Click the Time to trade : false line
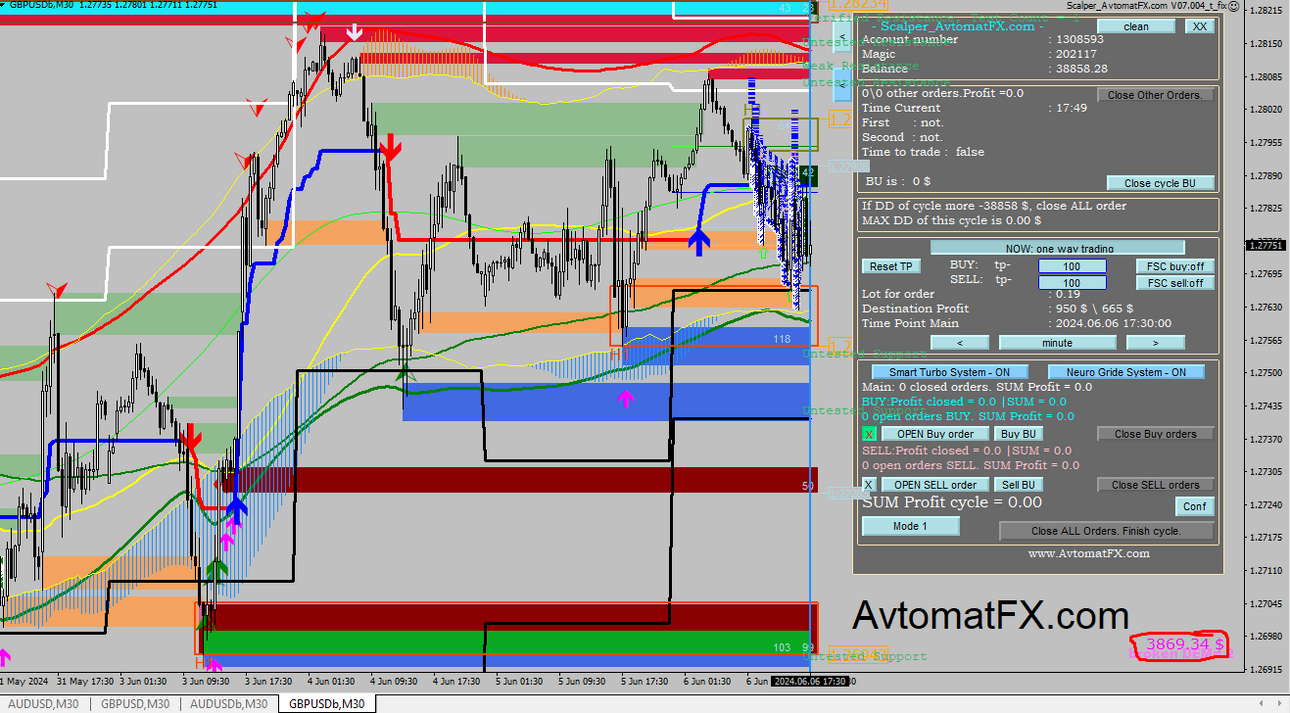The image size is (1290, 713). click(923, 152)
